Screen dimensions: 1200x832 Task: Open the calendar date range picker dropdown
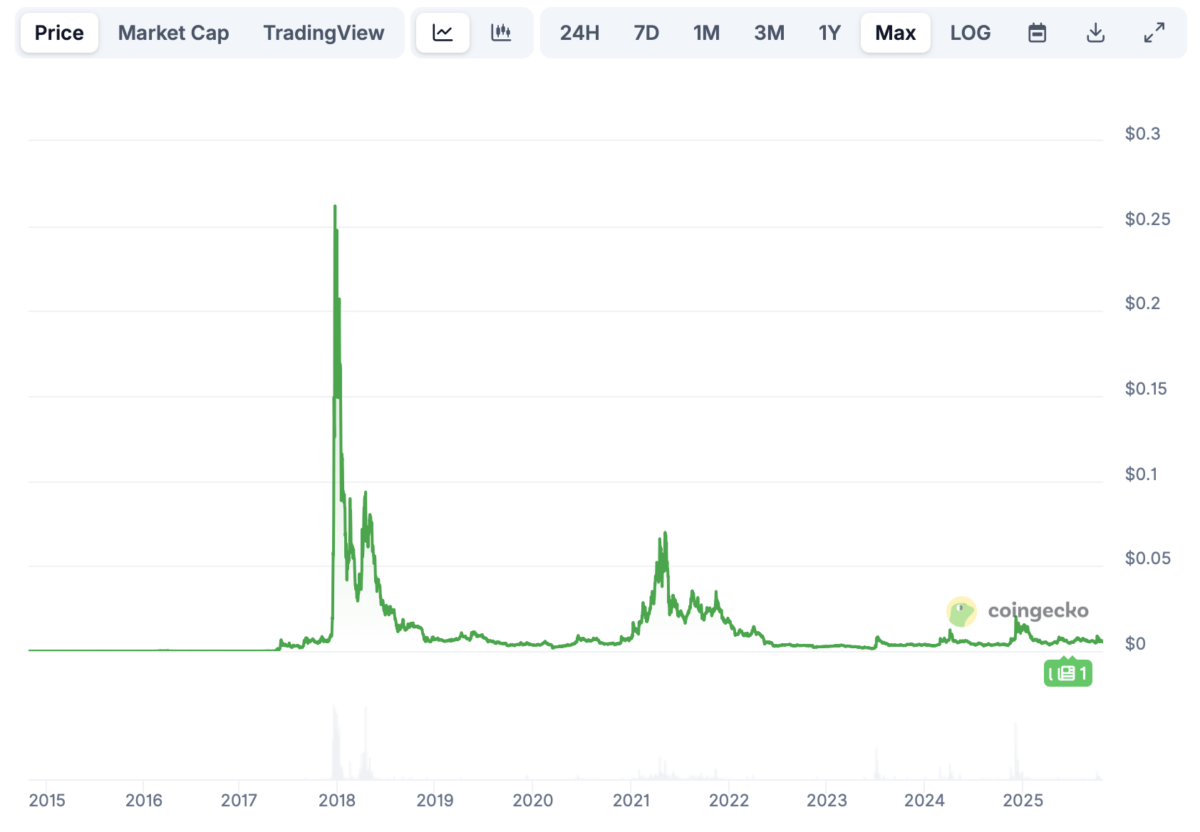point(1036,32)
